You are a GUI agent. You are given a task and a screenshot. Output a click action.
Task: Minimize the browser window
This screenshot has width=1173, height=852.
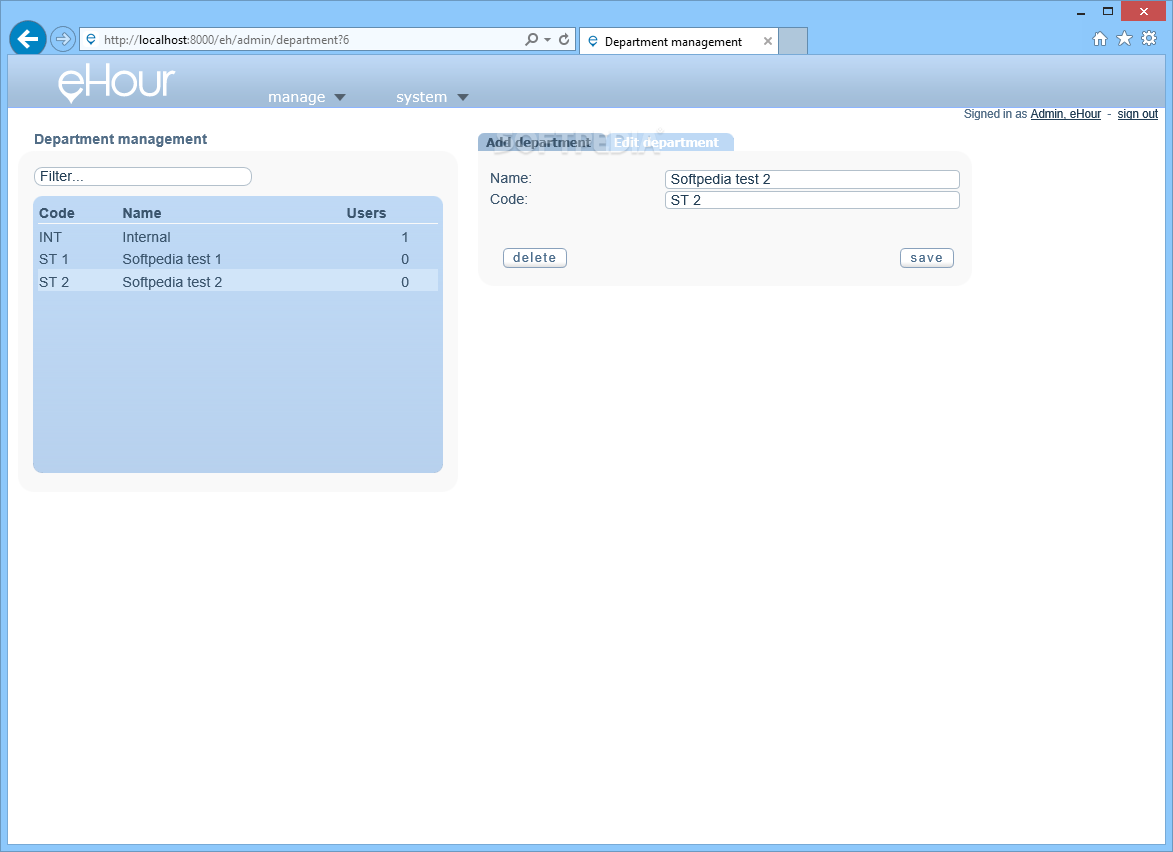pyautogui.click(x=1081, y=12)
